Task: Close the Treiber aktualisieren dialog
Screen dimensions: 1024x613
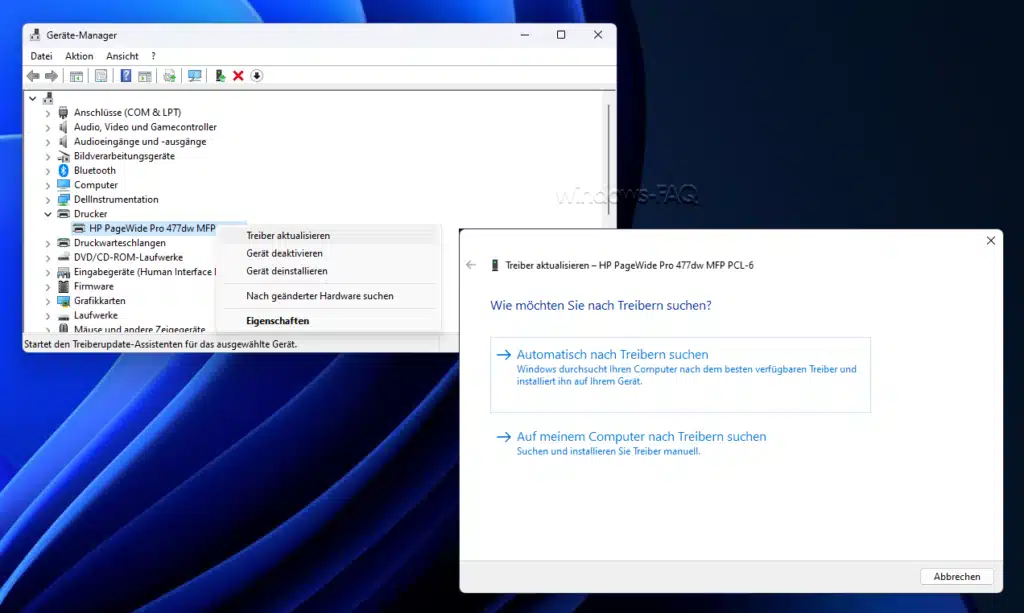Action: coord(991,240)
